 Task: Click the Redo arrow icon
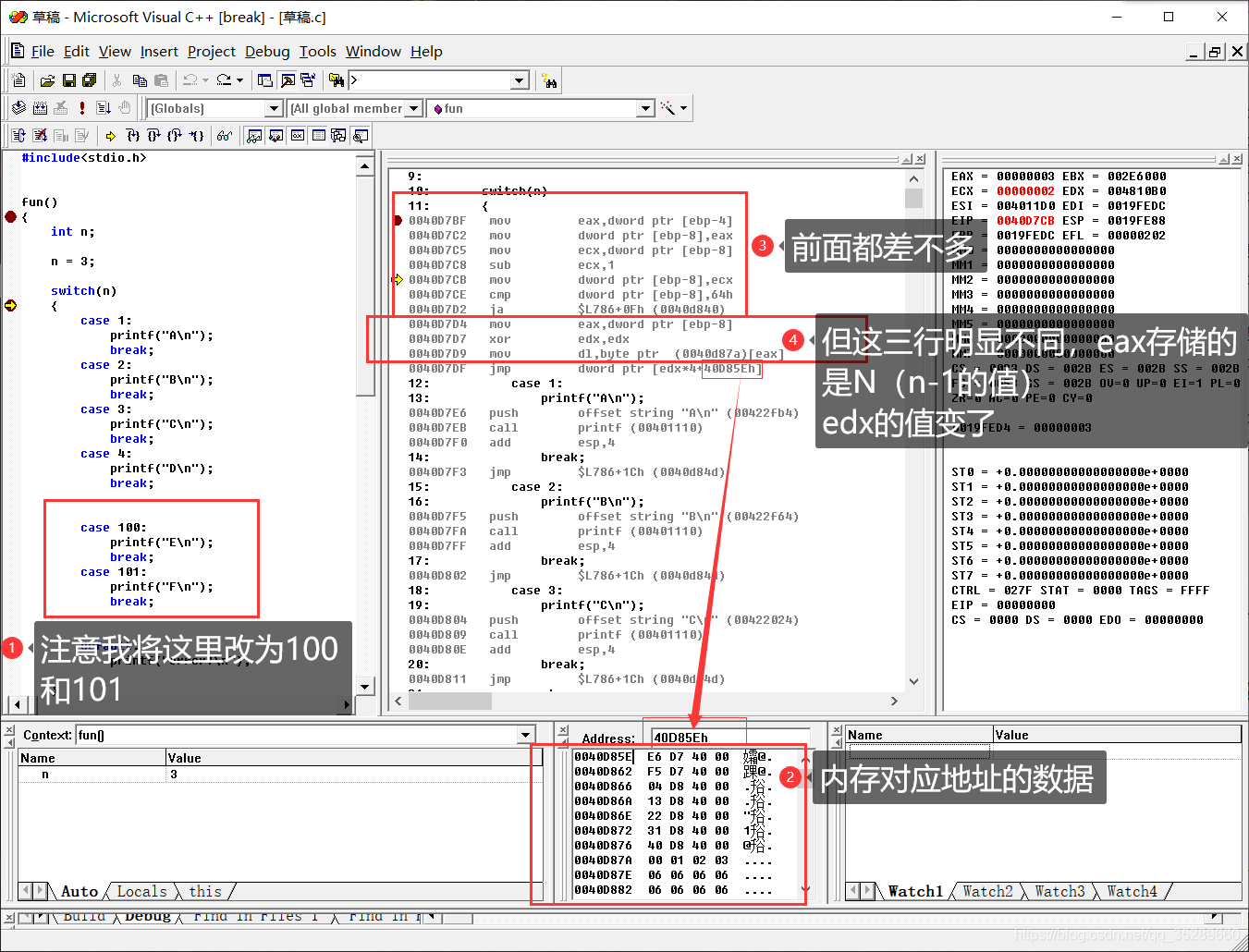coord(224,80)
